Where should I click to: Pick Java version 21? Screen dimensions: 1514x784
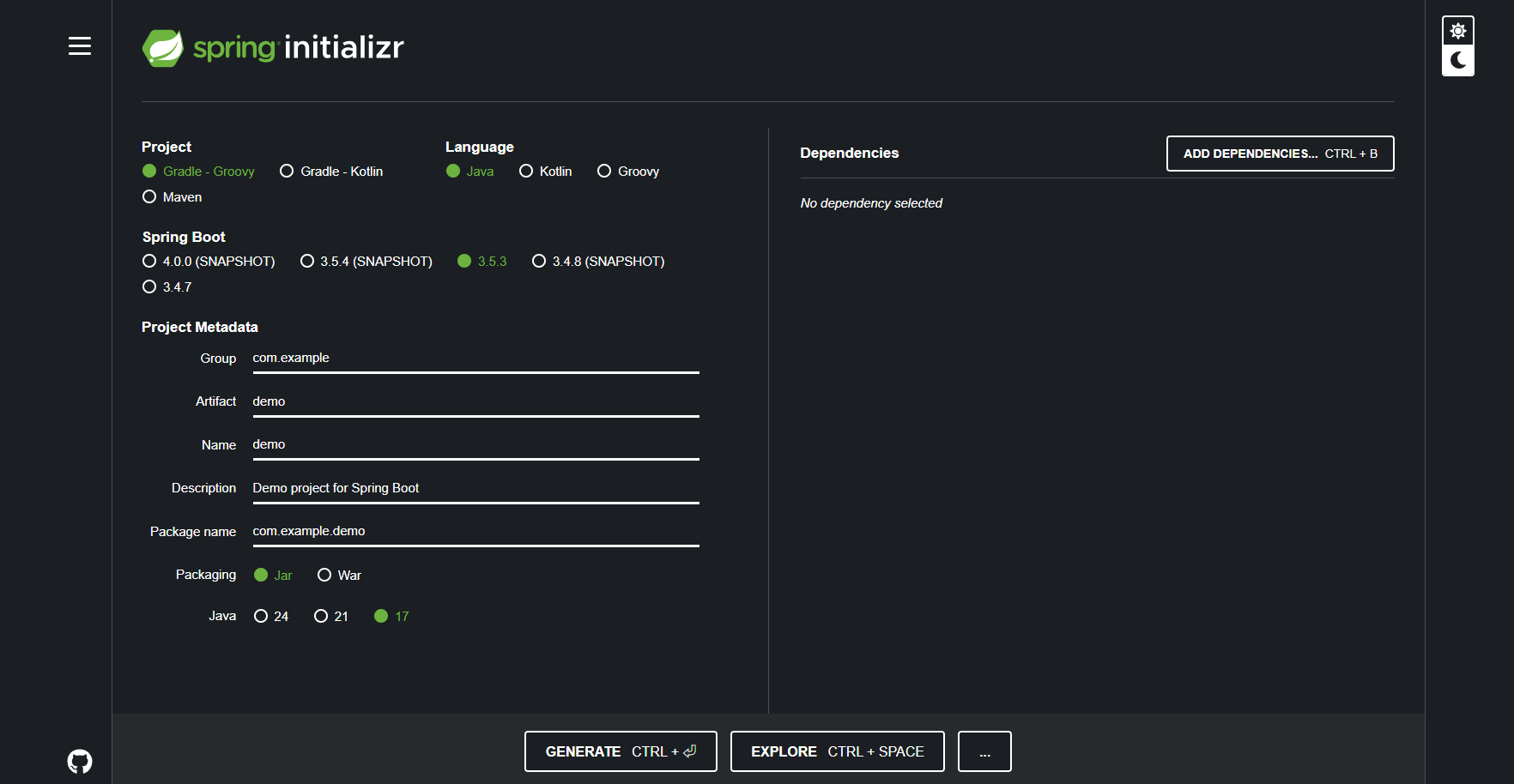pos(331,617)
